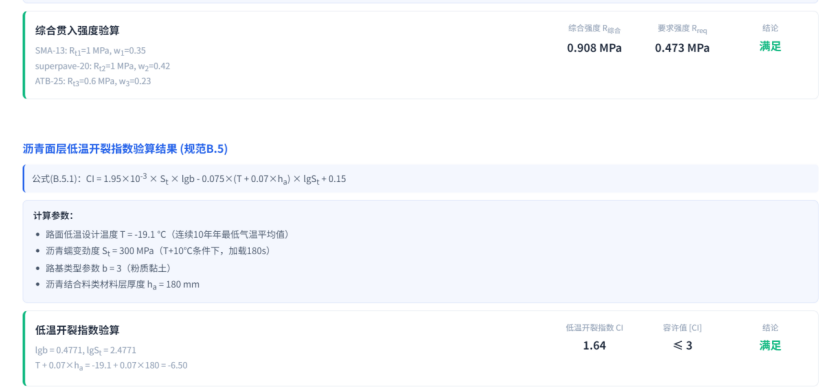Screen dimensions: 829x388
Task: Click the SMA-13 parameters line
Action: 90,51
